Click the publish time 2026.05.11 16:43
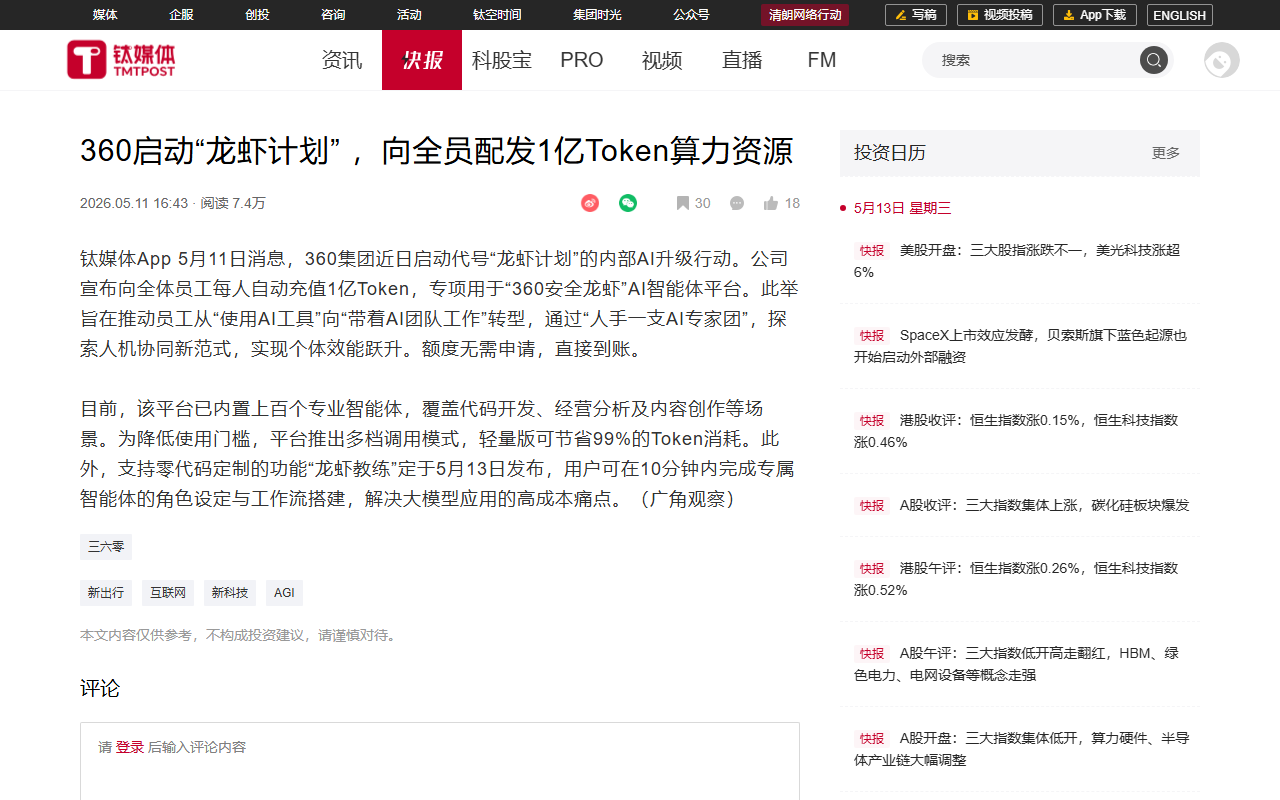1280x800 pixels. (x=134, y=203)
